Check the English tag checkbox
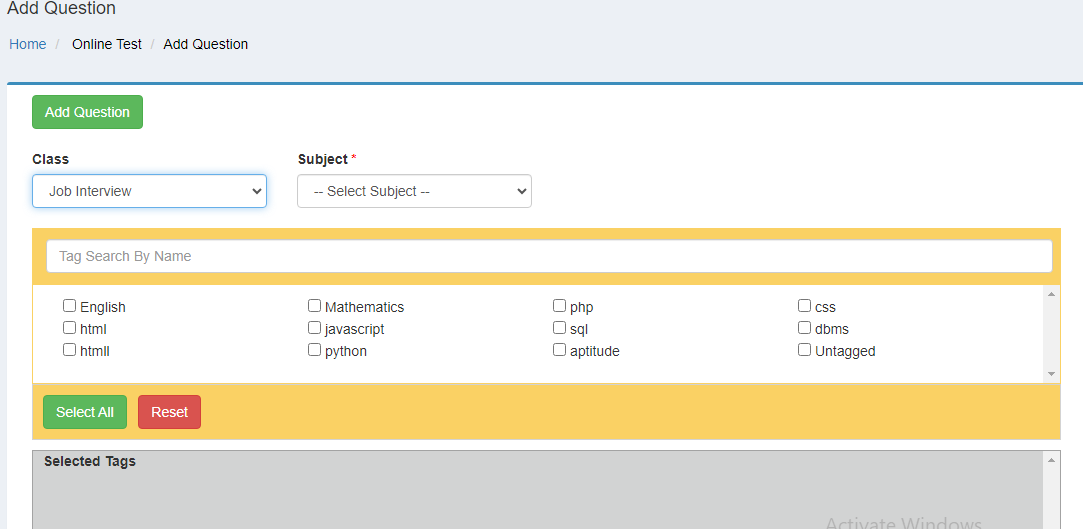This screenshot has width=1083, height=529. coord(70,306)
